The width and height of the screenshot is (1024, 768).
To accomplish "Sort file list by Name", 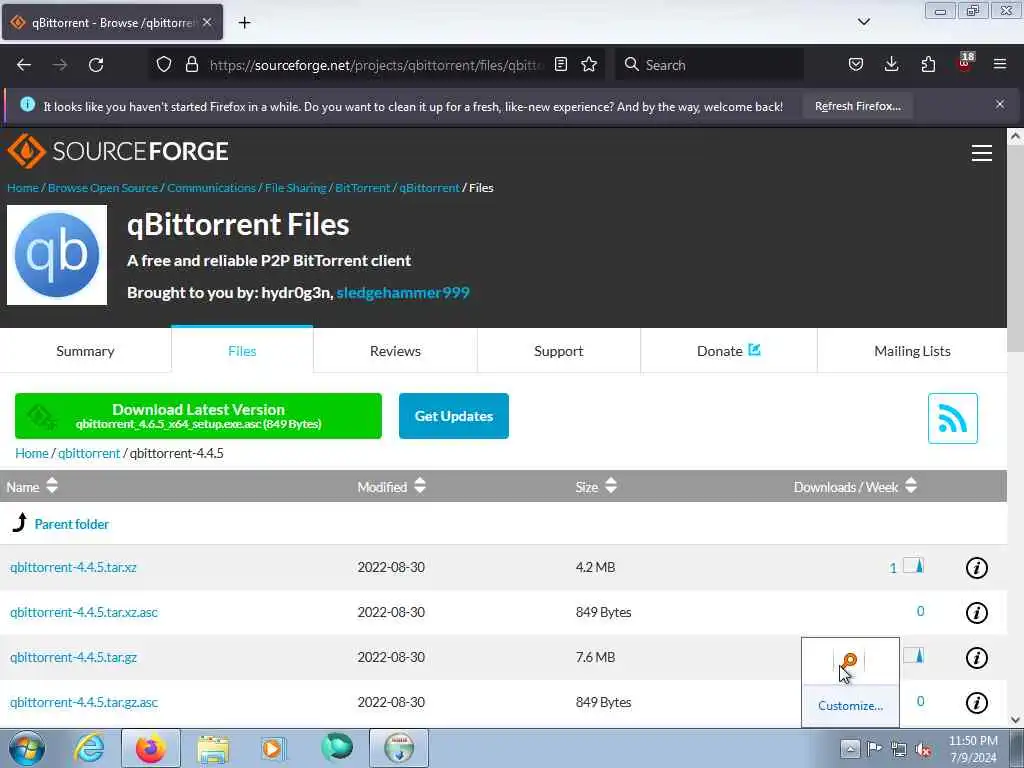I will 32,487.
